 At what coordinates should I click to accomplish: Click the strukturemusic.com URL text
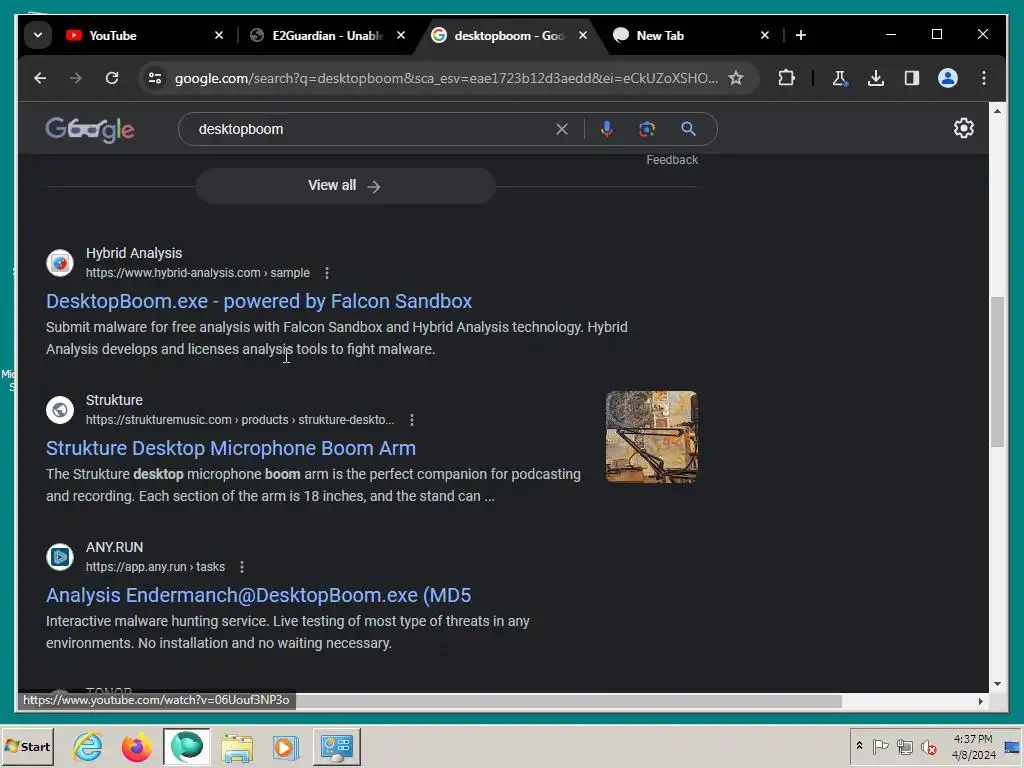click(240, 420)
